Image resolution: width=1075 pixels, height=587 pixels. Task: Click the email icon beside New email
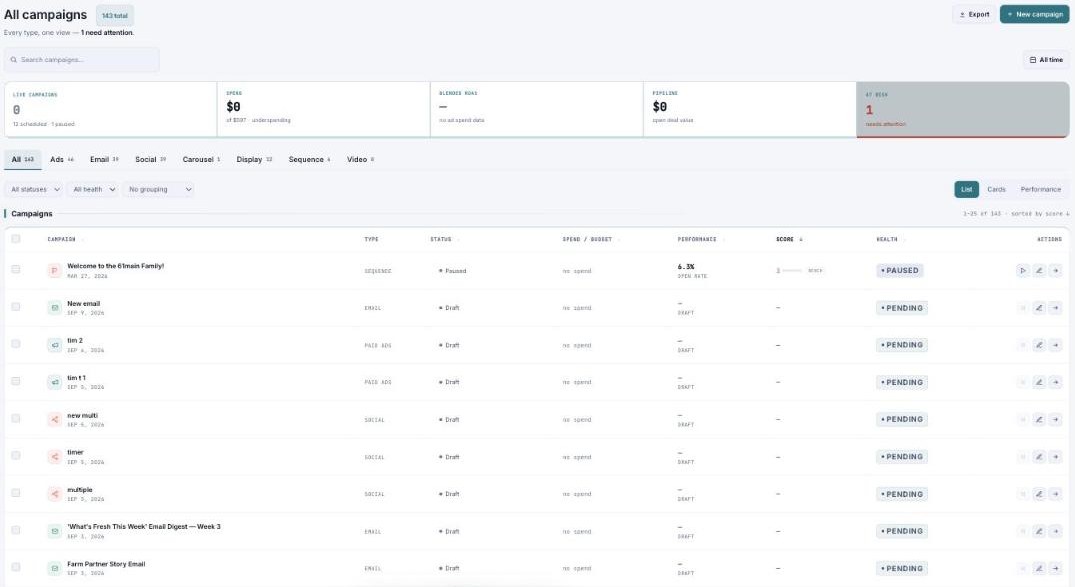[55, 308]
